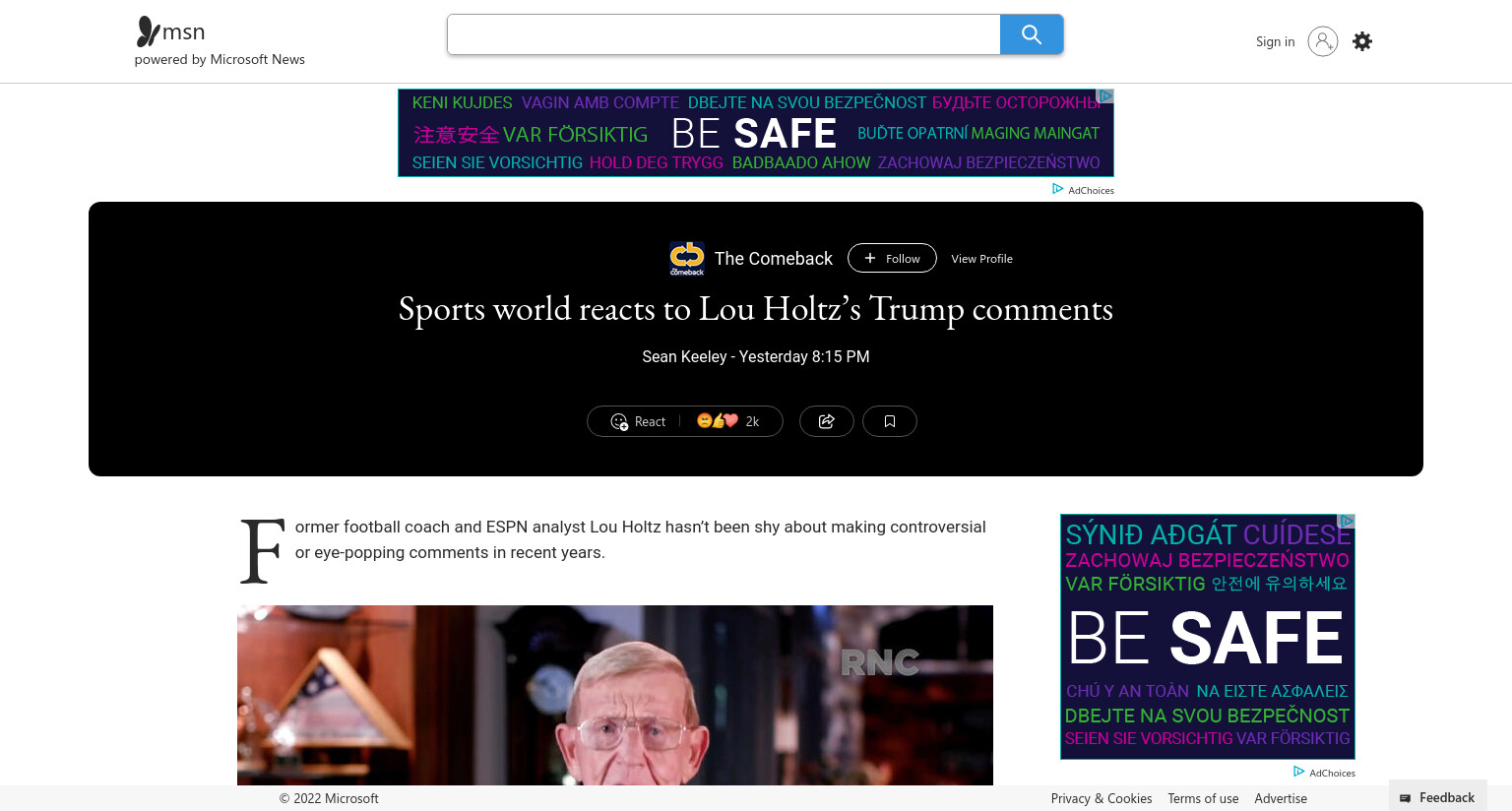Click the React emoji button
The image size is (1512, 811).
tap(638, 421)
